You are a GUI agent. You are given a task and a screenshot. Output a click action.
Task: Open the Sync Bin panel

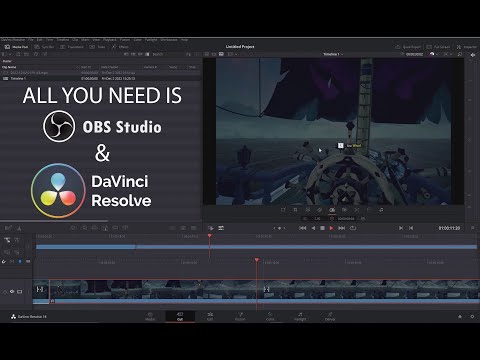[44, 47]
